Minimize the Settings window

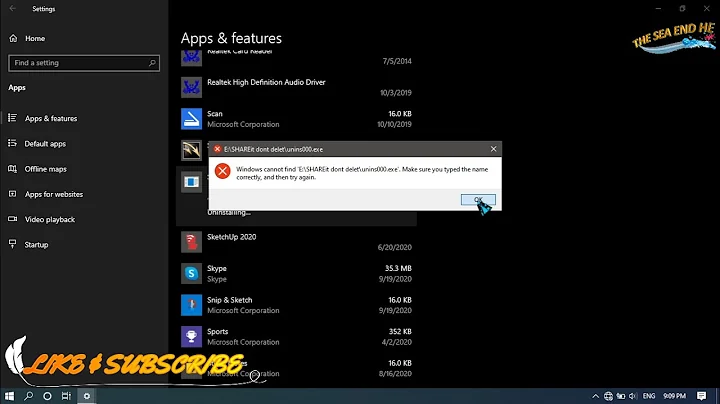point(658,8)
